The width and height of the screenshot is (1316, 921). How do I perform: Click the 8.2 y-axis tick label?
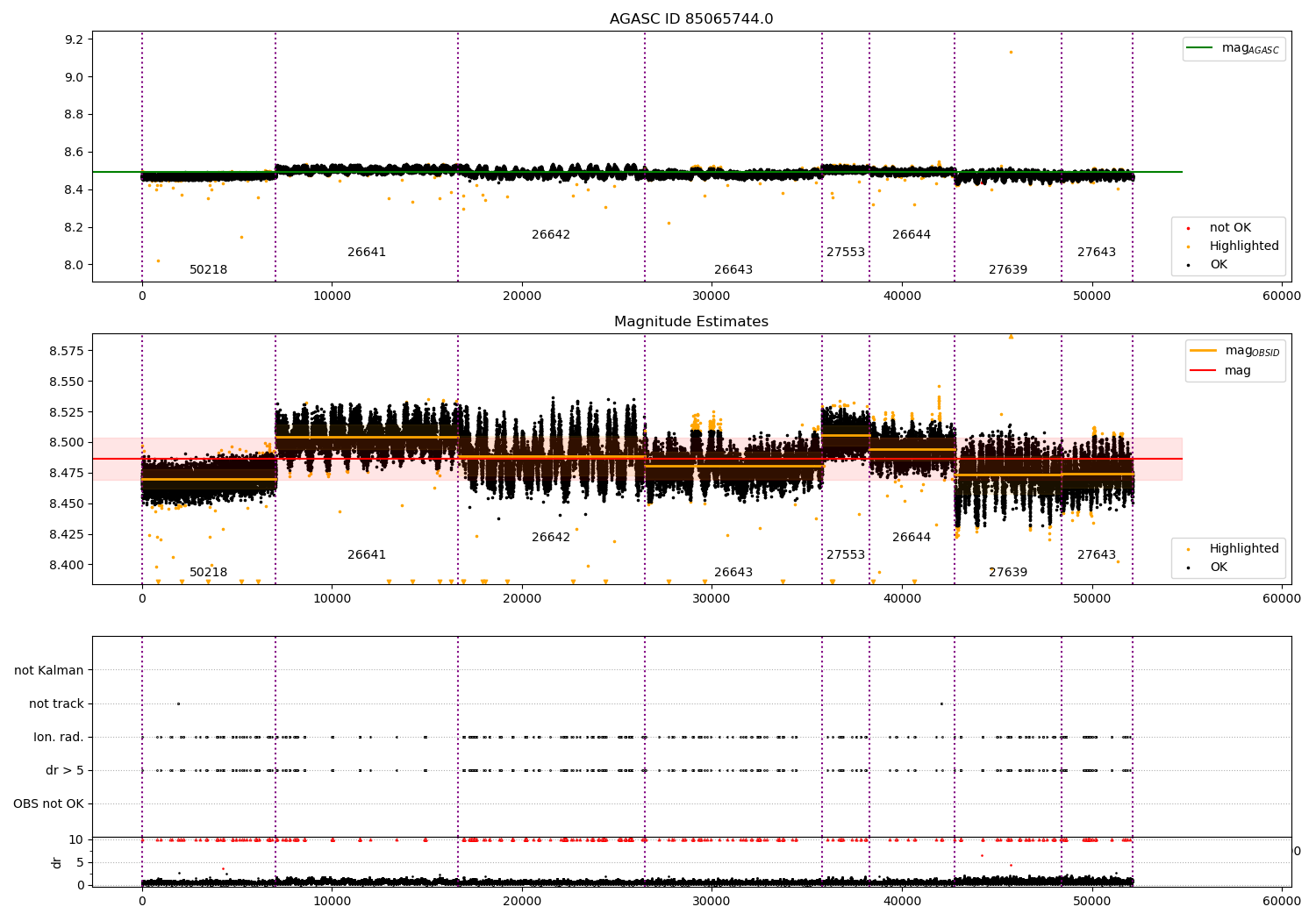click(74, 228)
